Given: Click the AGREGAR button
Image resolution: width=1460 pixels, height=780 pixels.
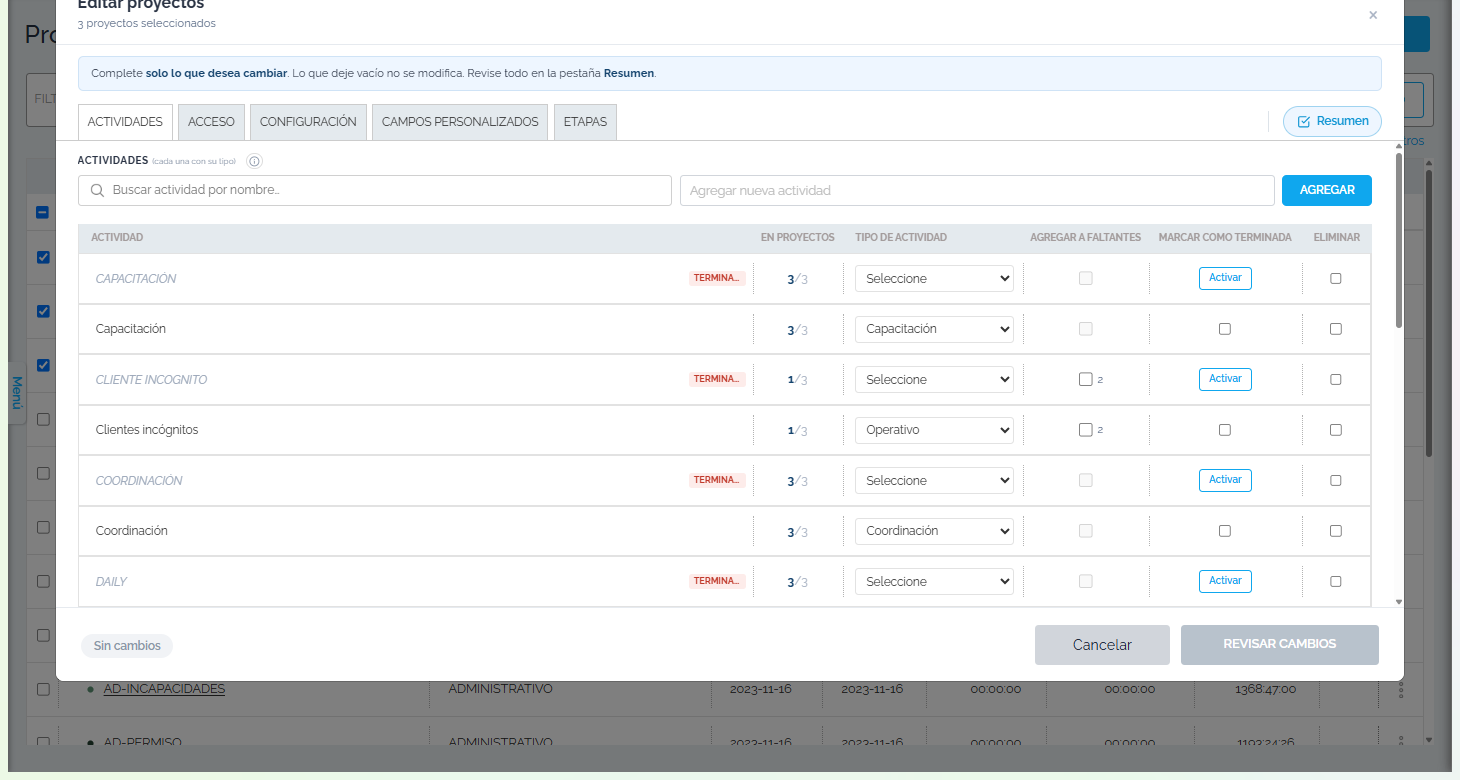Looking at the screenshot, I should pyautogui.click(x=1327, y=190).
